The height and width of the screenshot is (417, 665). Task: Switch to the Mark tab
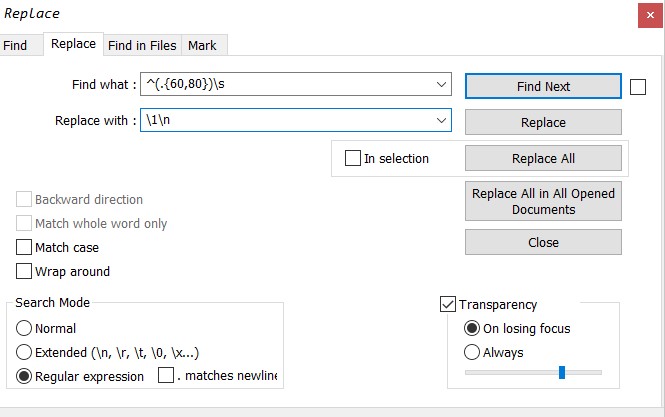click(202, 45)
